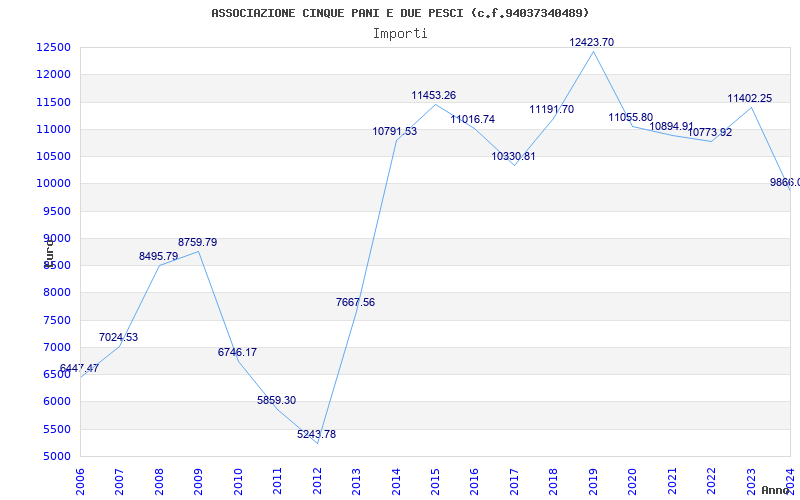Screen dimensions: 800x500
Task: Select the peak data label 12423.70
Action: 591,42
